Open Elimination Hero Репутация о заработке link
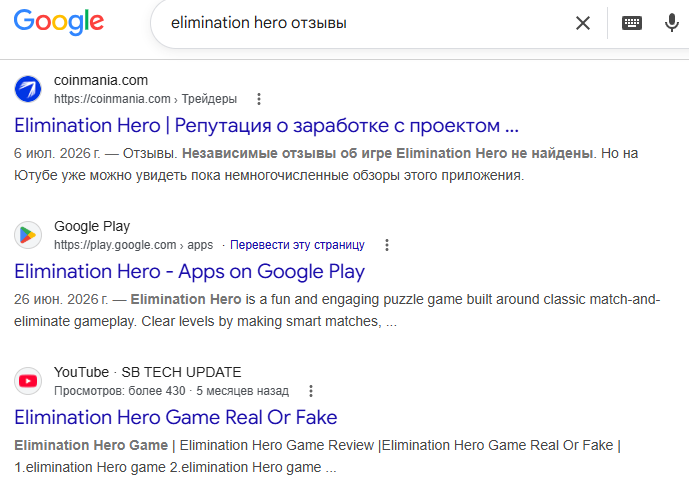 (x=266, y=126)
